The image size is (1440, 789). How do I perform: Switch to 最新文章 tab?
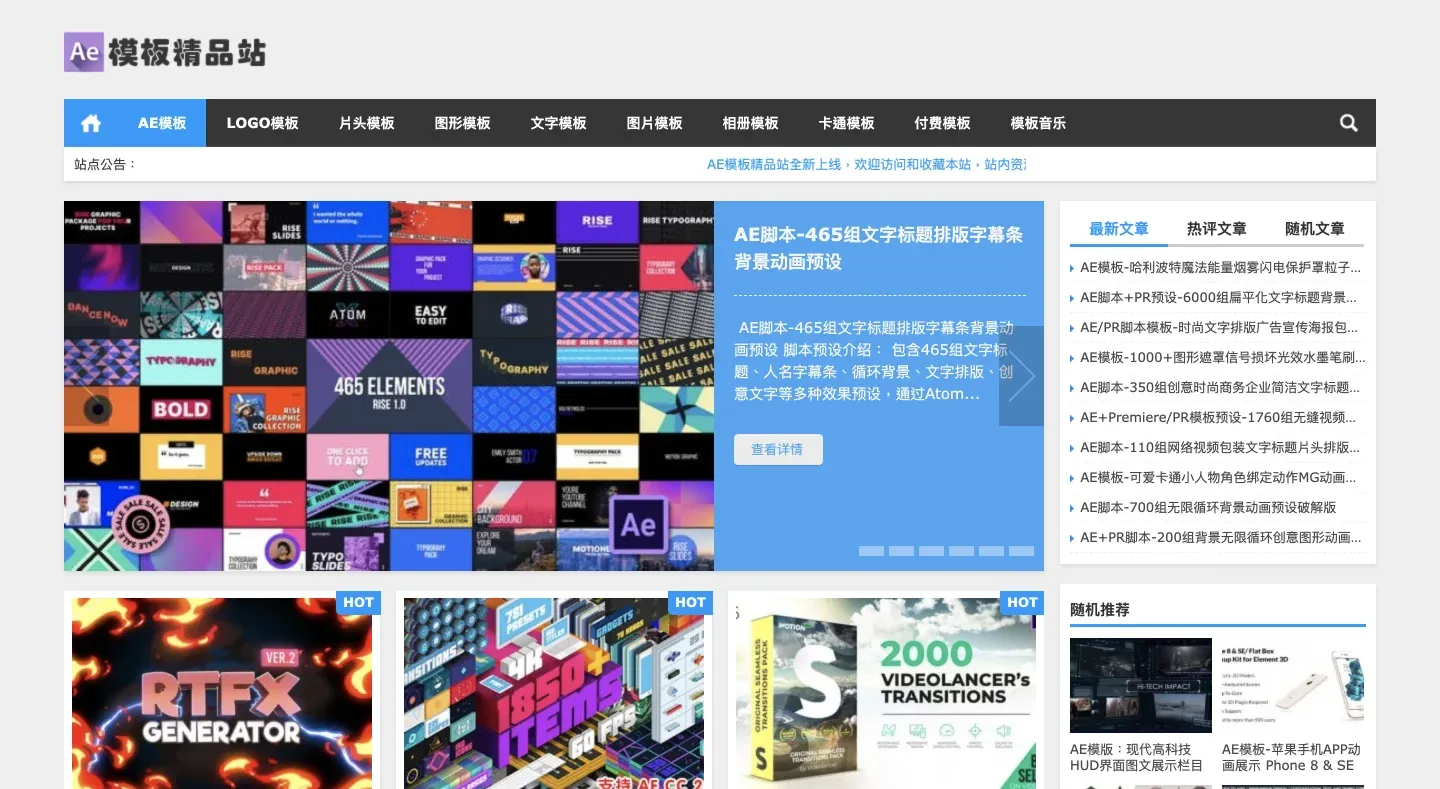coord(1119,229)
